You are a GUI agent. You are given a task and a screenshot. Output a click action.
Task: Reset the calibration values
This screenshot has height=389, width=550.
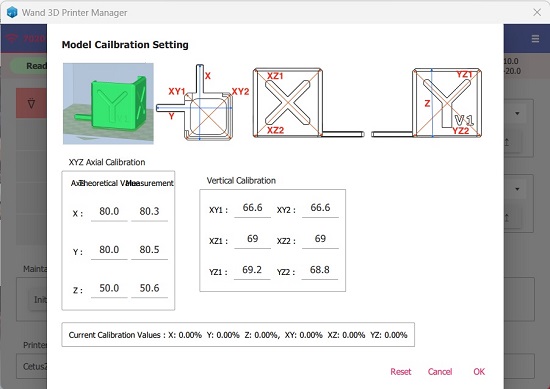[x=401, y=372]
